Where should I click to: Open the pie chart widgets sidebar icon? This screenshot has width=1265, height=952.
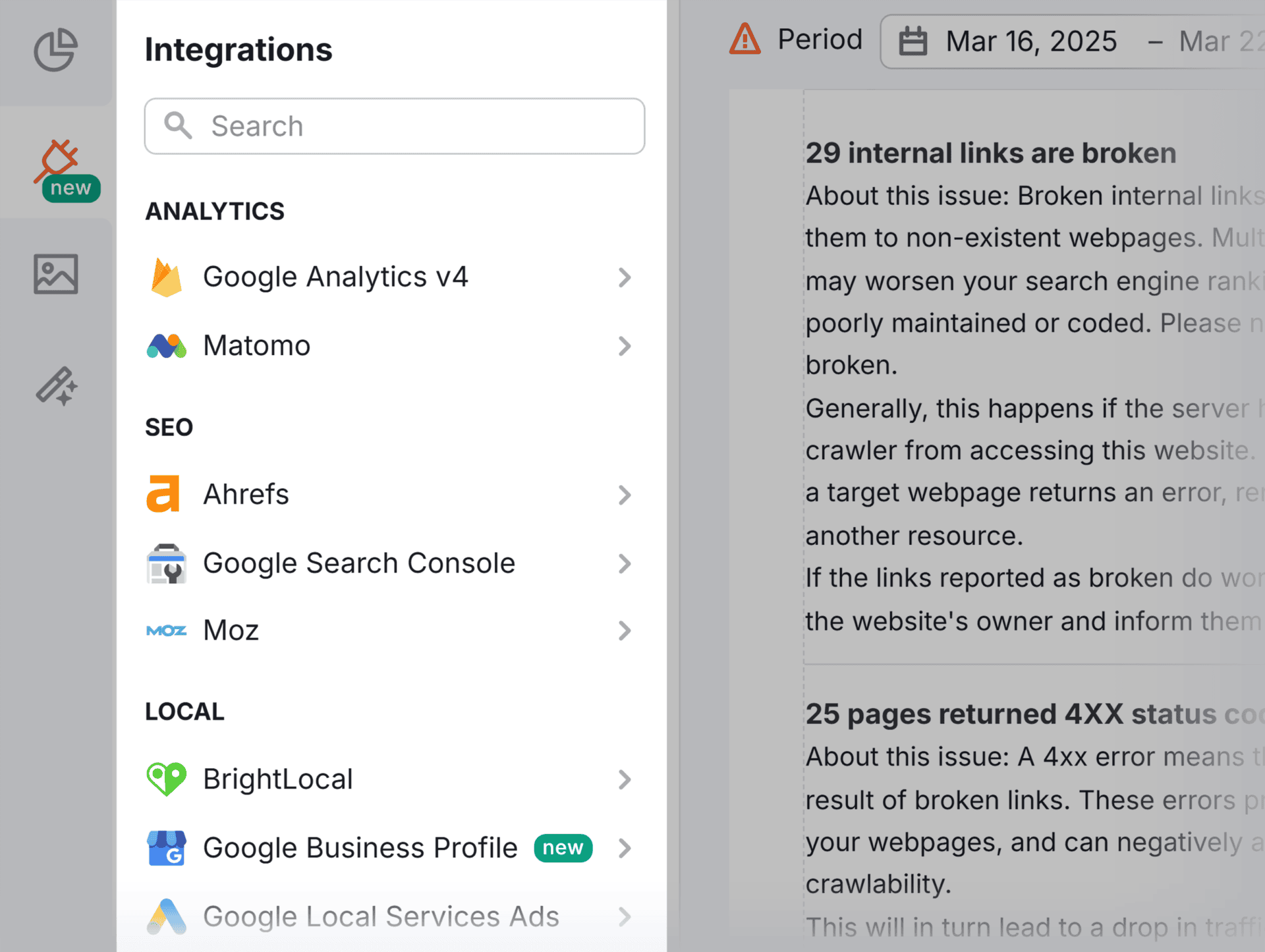56,49
